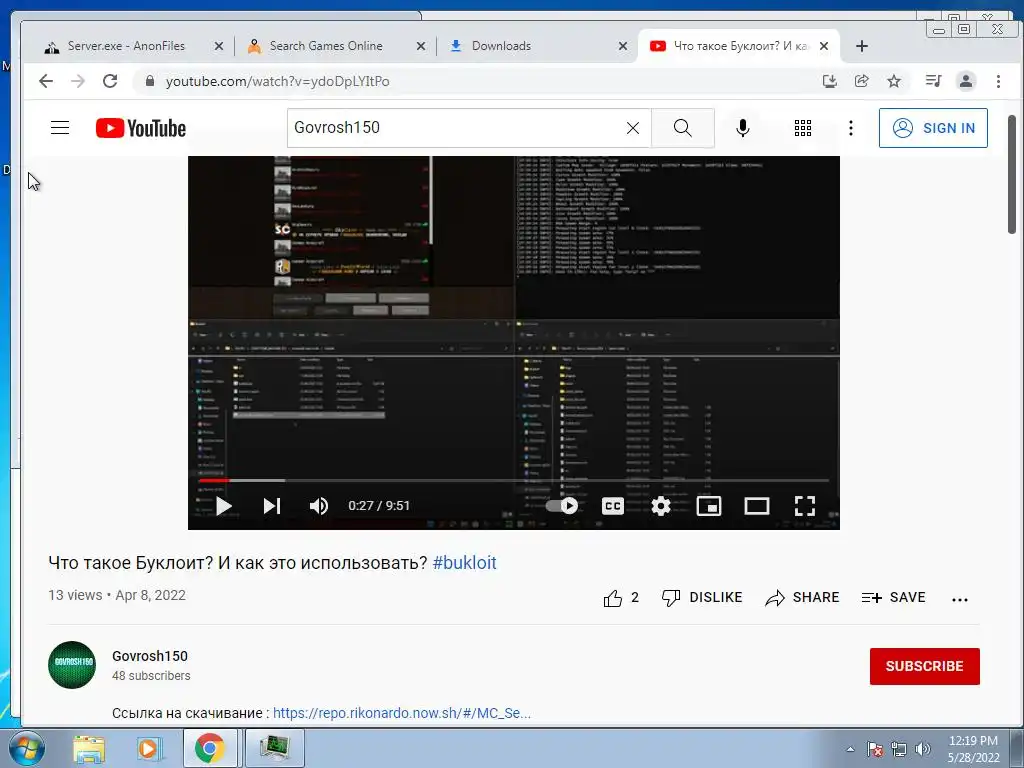Open the media control icon in Chrome toolbar
This screenshot has width=1024, height=768.
coord(933,81)
